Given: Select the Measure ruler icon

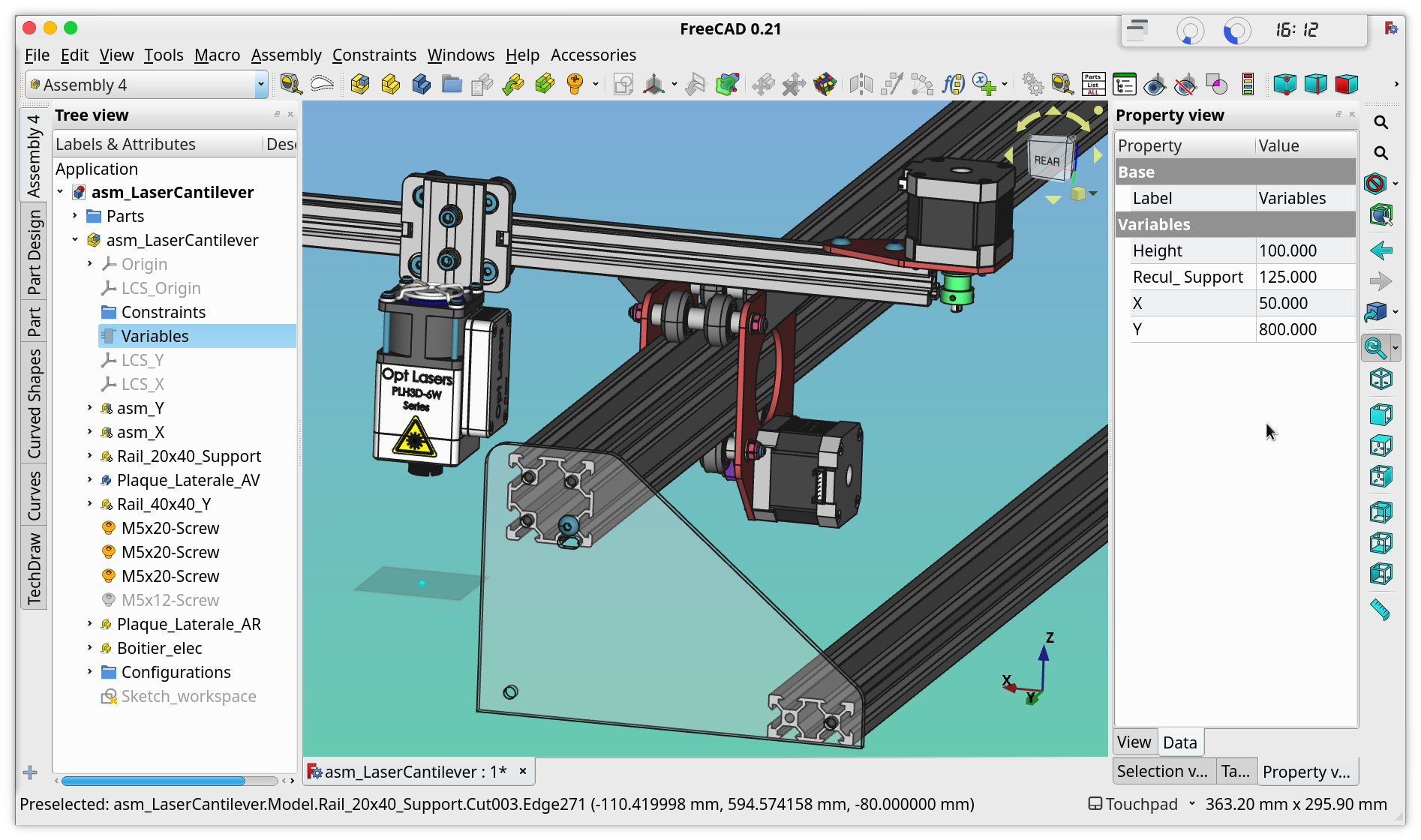Looking at the screenshot, I should 1380,610.
